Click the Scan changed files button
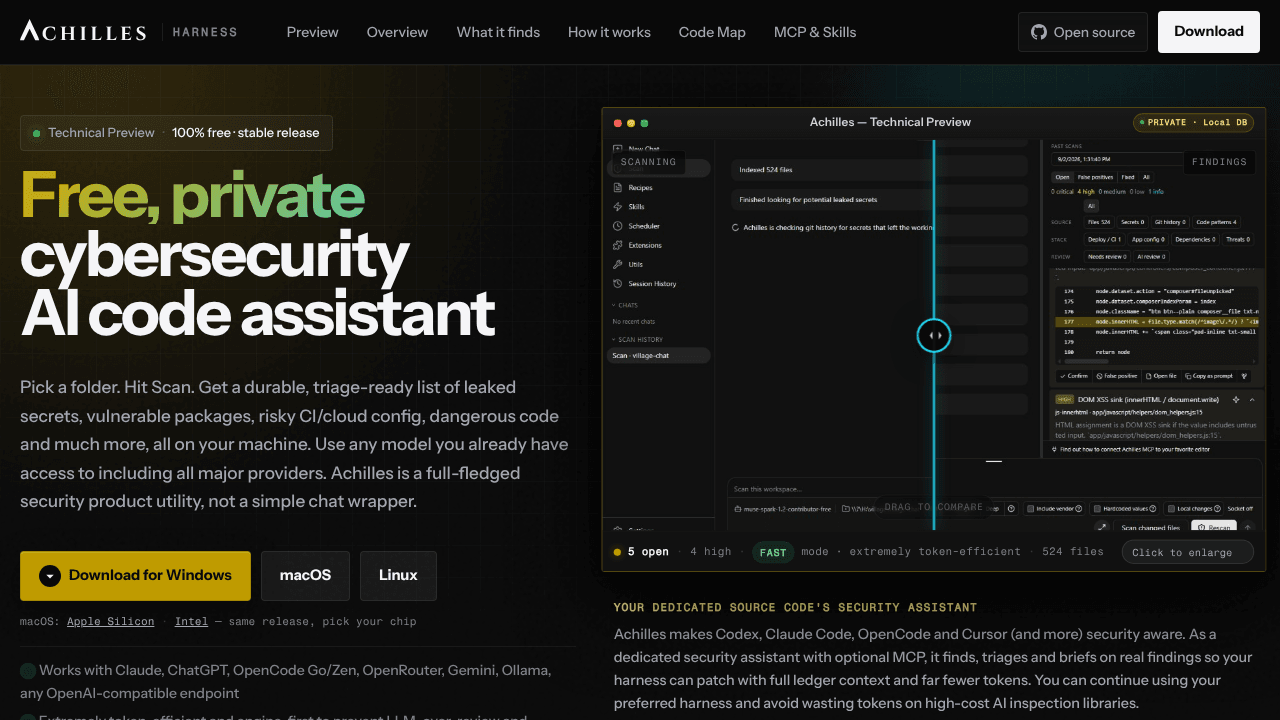 click(1150, 527)
